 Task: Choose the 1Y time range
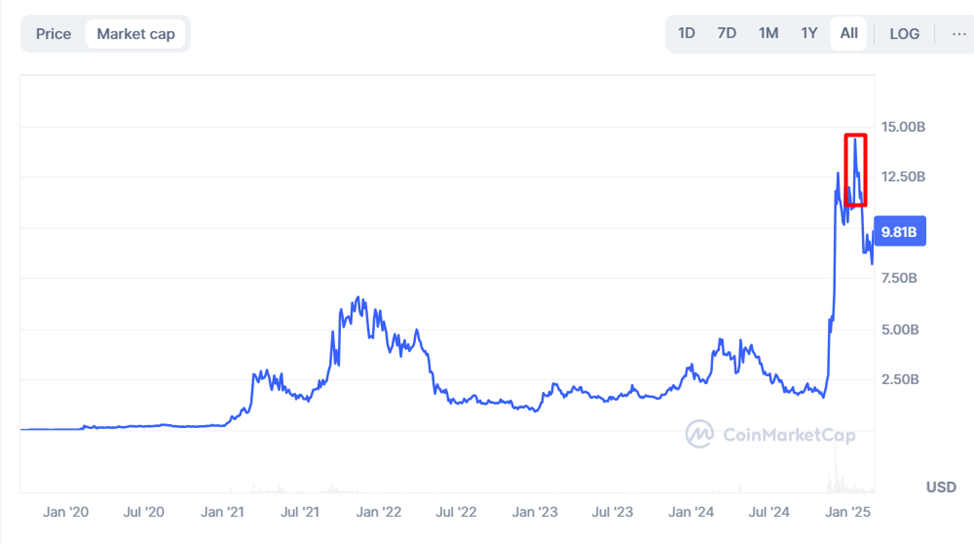(809, 34)
